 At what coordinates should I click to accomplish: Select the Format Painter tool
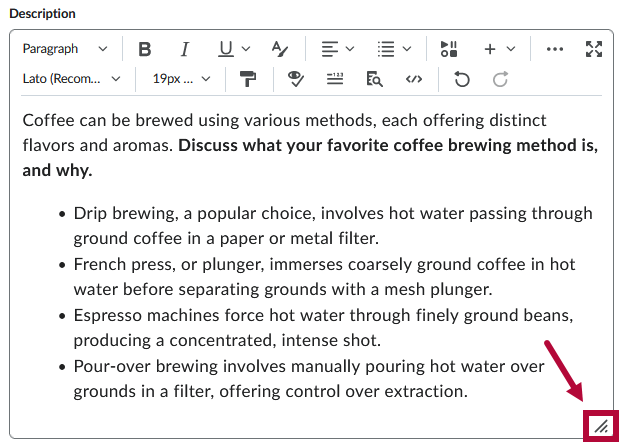(x=248, y=79)
